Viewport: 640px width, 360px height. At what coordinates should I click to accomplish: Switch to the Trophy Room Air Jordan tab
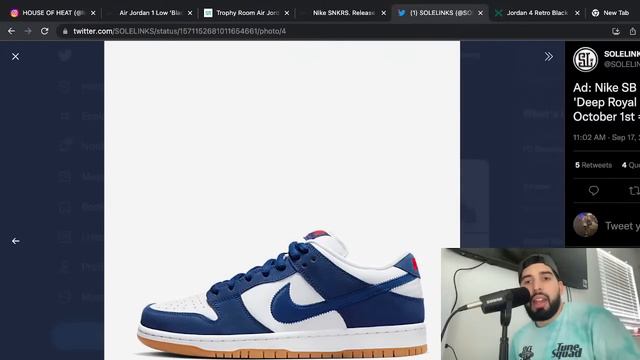point(246,13)
